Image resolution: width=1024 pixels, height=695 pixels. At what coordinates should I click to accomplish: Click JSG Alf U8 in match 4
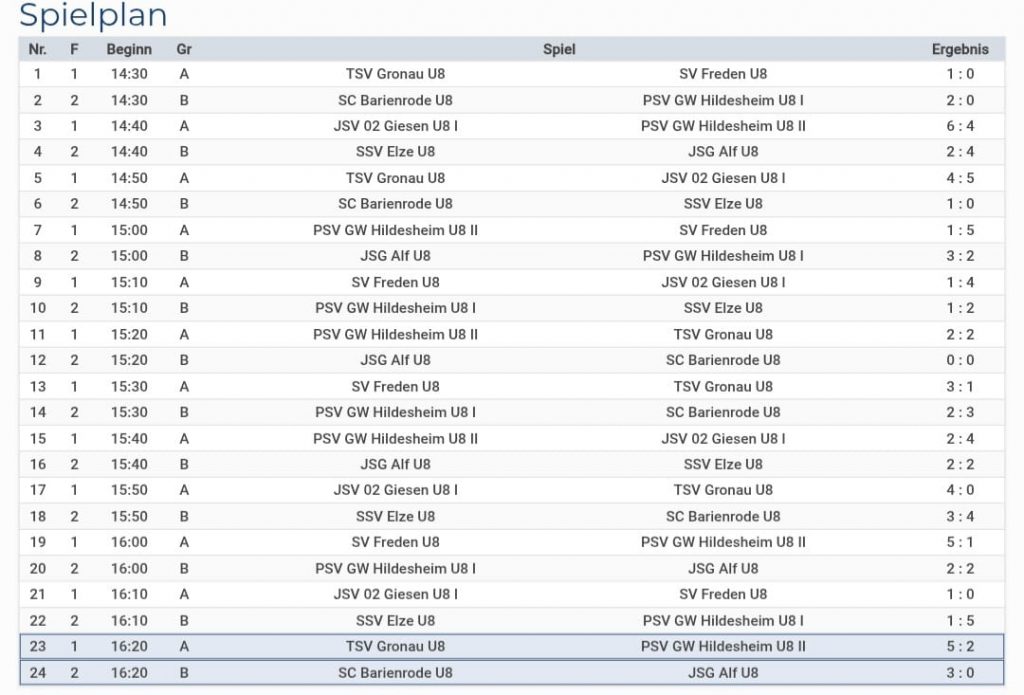723,152
